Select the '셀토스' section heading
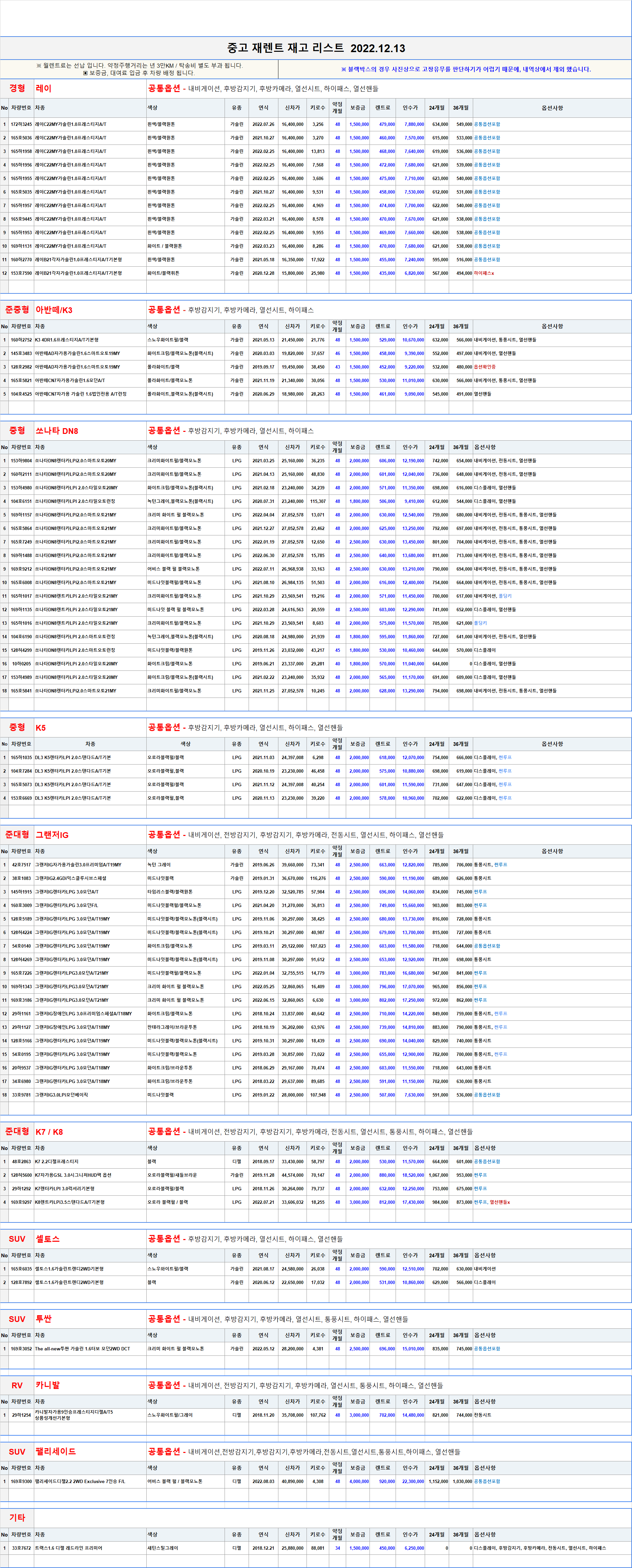The width and height of the screenshot is (632, 1568). tap(47, 1239)
